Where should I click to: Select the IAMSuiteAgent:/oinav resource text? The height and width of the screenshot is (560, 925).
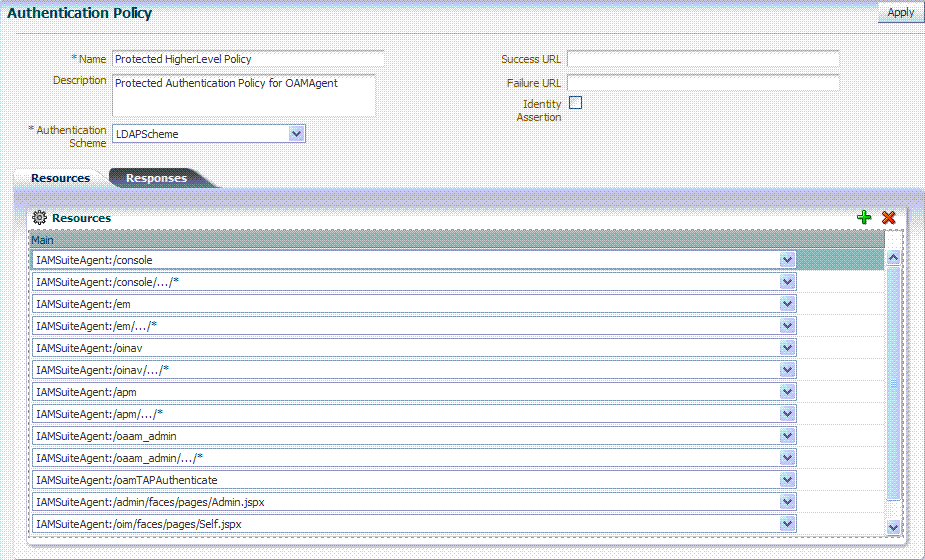click(89, 348)
